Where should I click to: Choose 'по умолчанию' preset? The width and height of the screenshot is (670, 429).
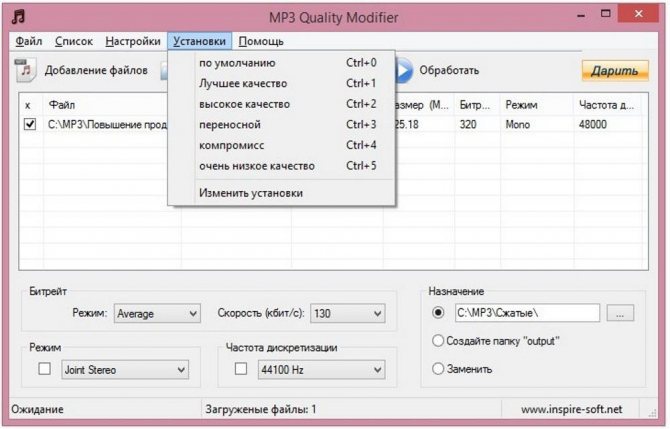[282, 63]
